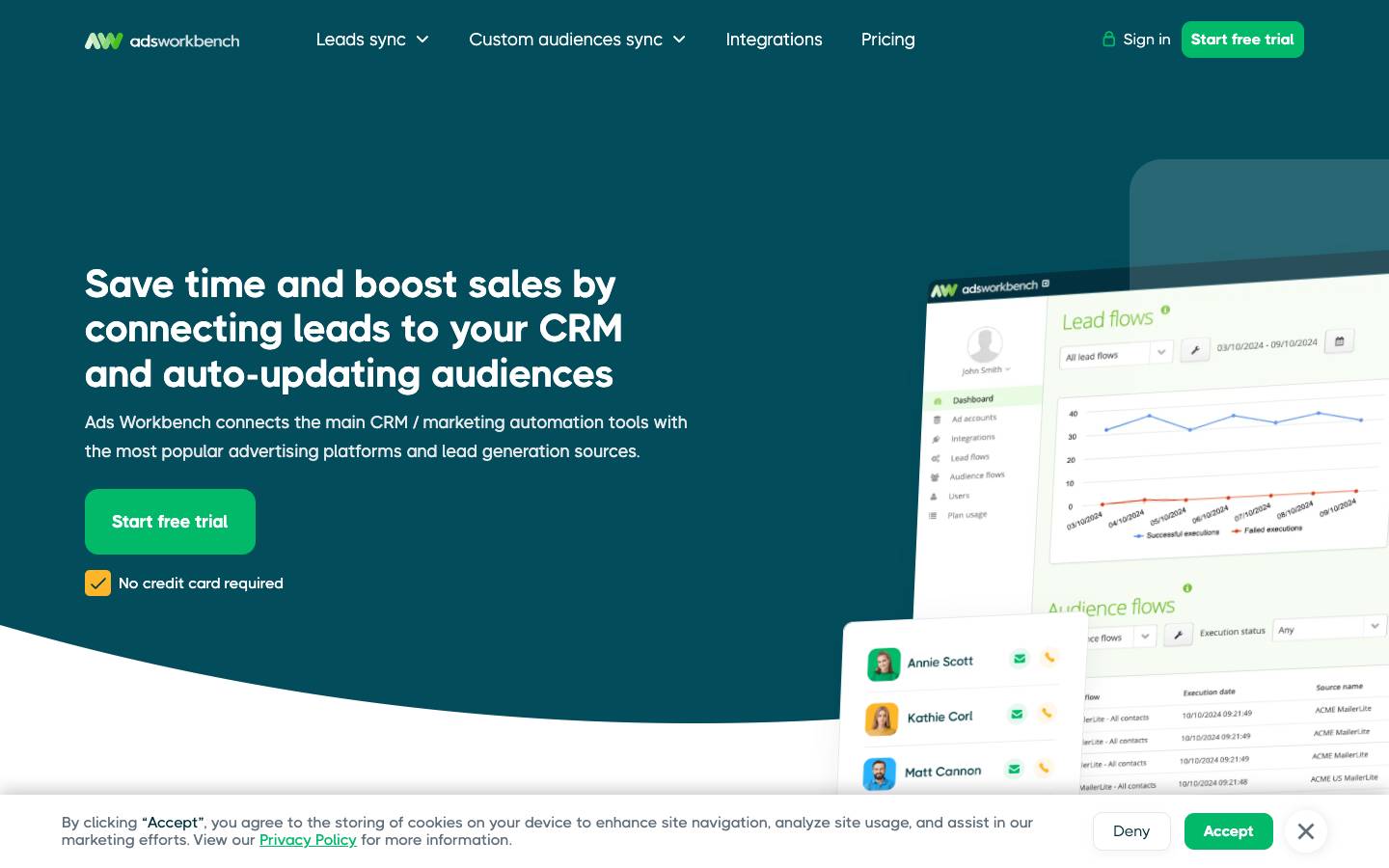
Task: Click the lock icon beside Sign in
Action: tap(1109, 39)
